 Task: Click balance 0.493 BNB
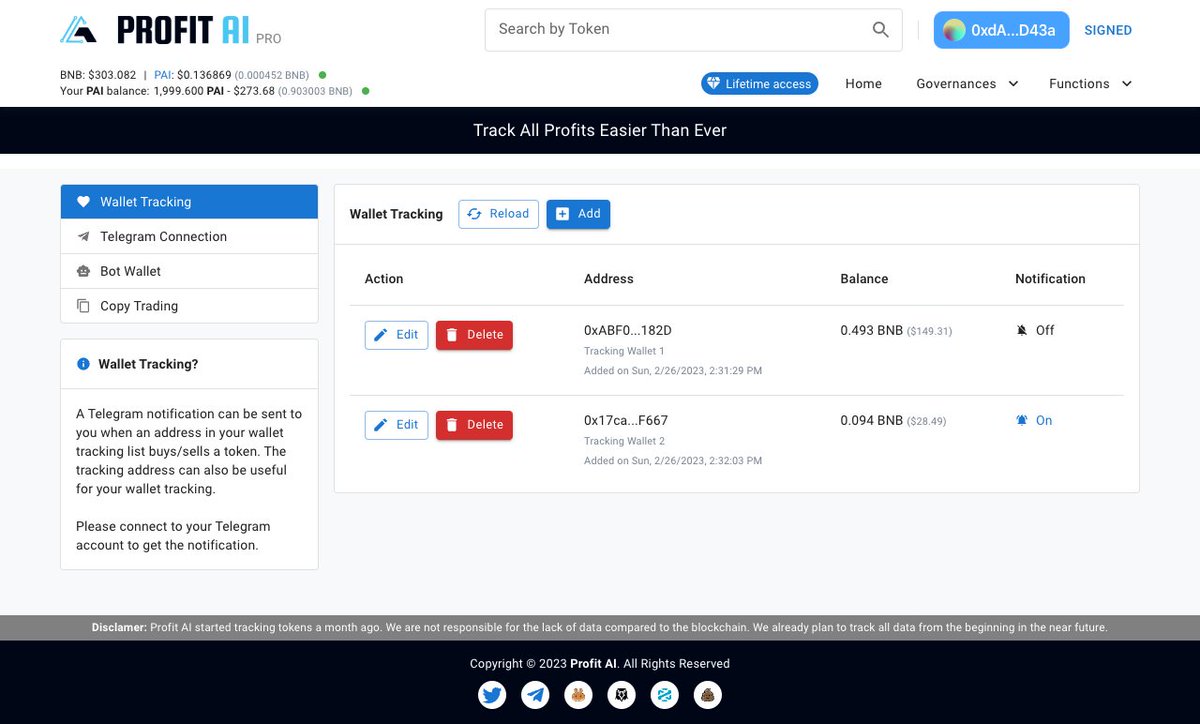[872, 330]
